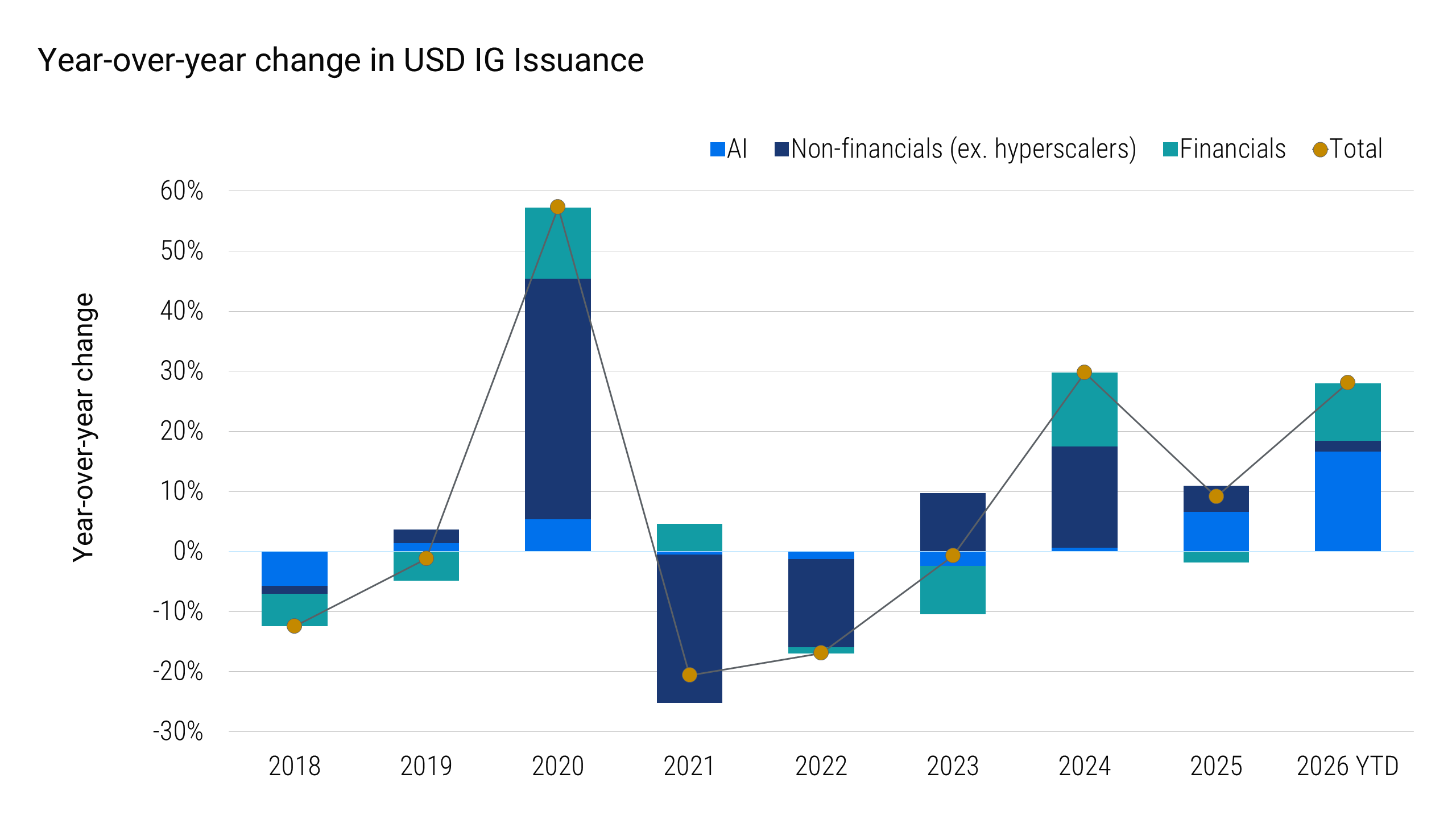Click 'Non-financials (ex. hyperscalers)' legend label
Screen dimensions: 1456x819
964,150
